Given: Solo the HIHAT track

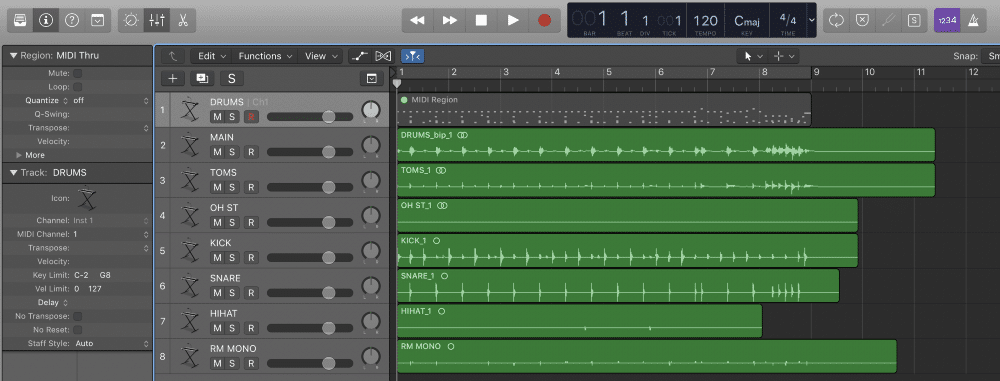Looking at the screenshot, I should [232, 328].
